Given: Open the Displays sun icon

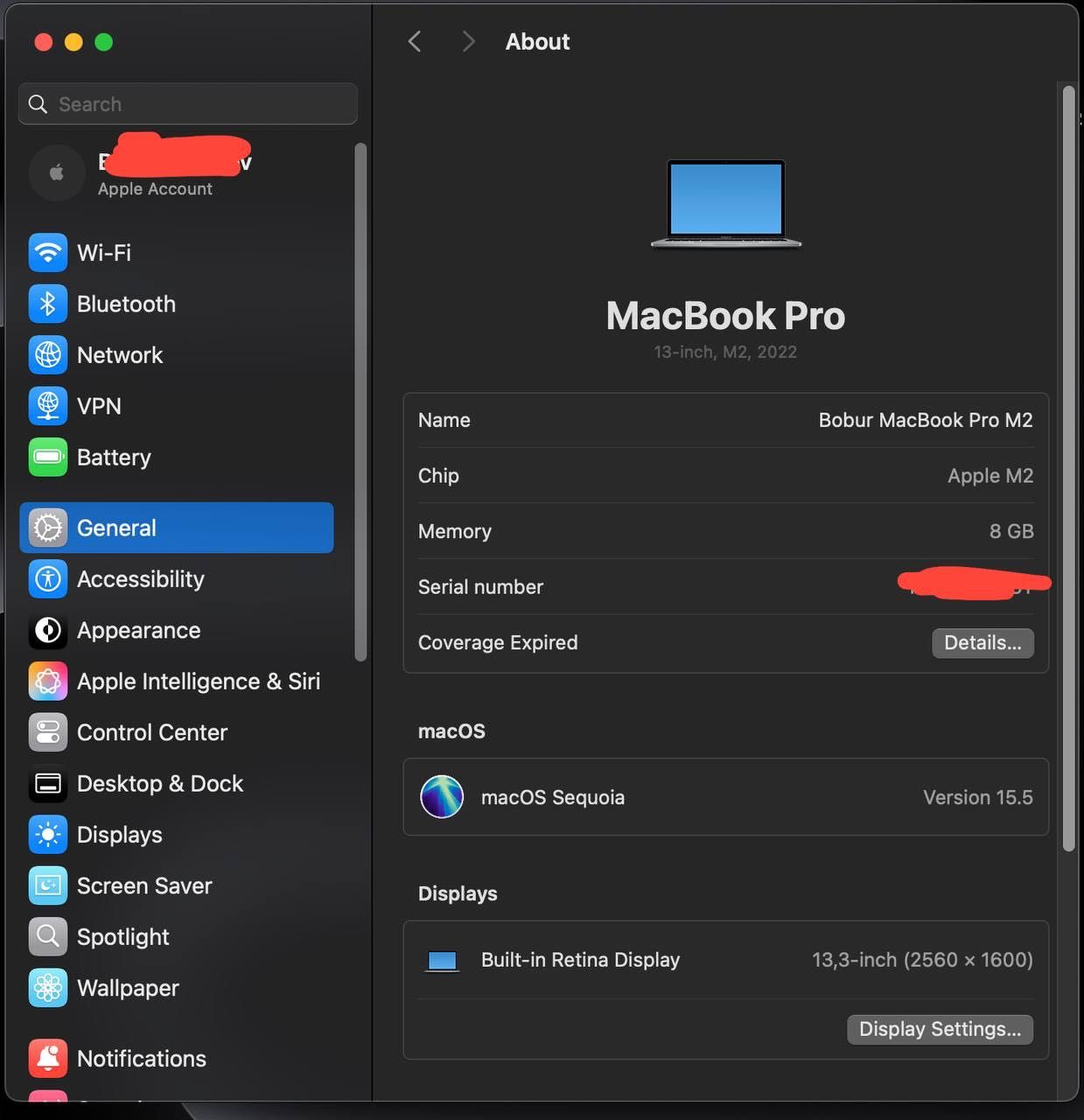Looking at the screenshot, I should (48, 835).
